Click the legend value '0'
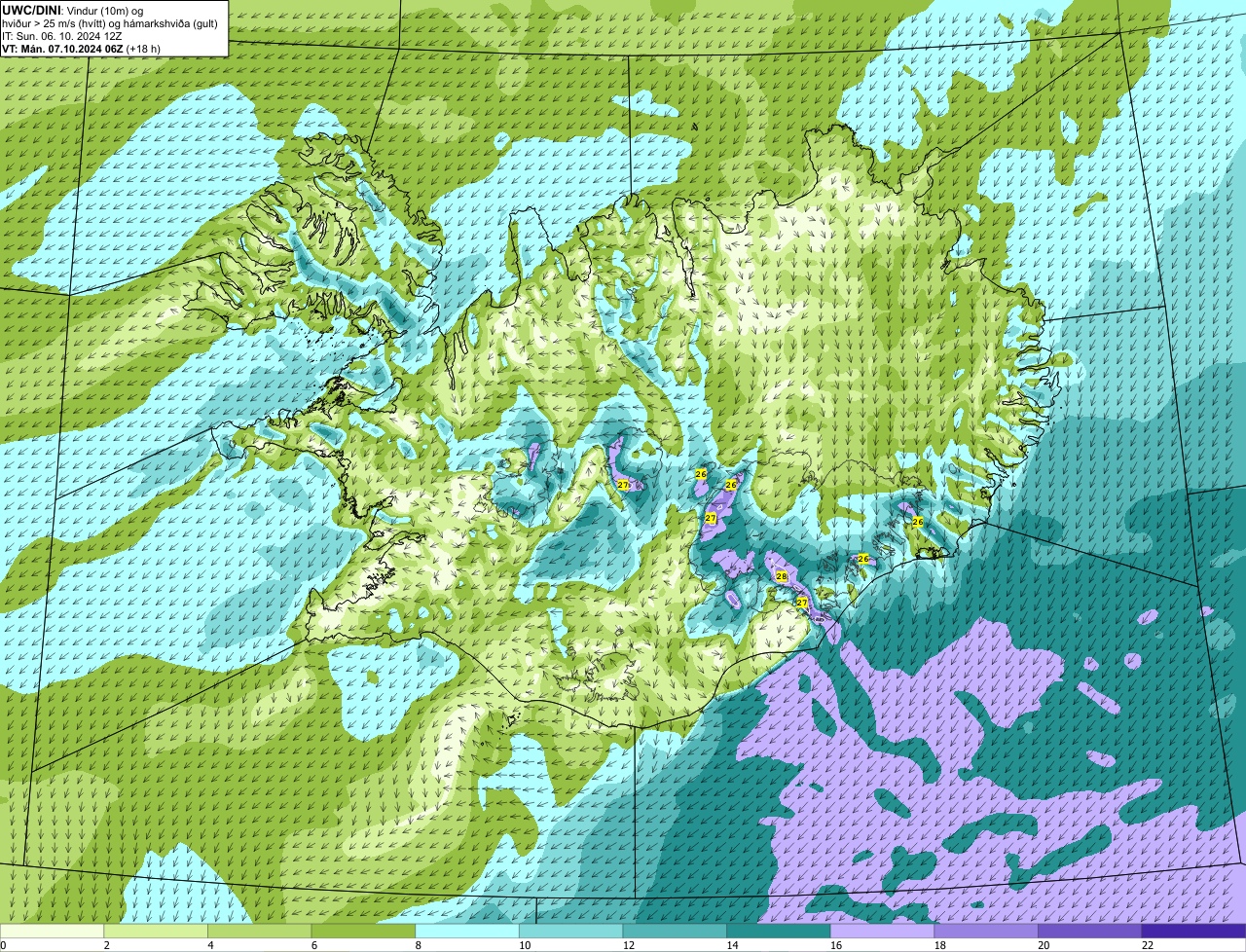The height and width of the screenshot is (952, 1246). pyautogui.click(x=3, y=945)
